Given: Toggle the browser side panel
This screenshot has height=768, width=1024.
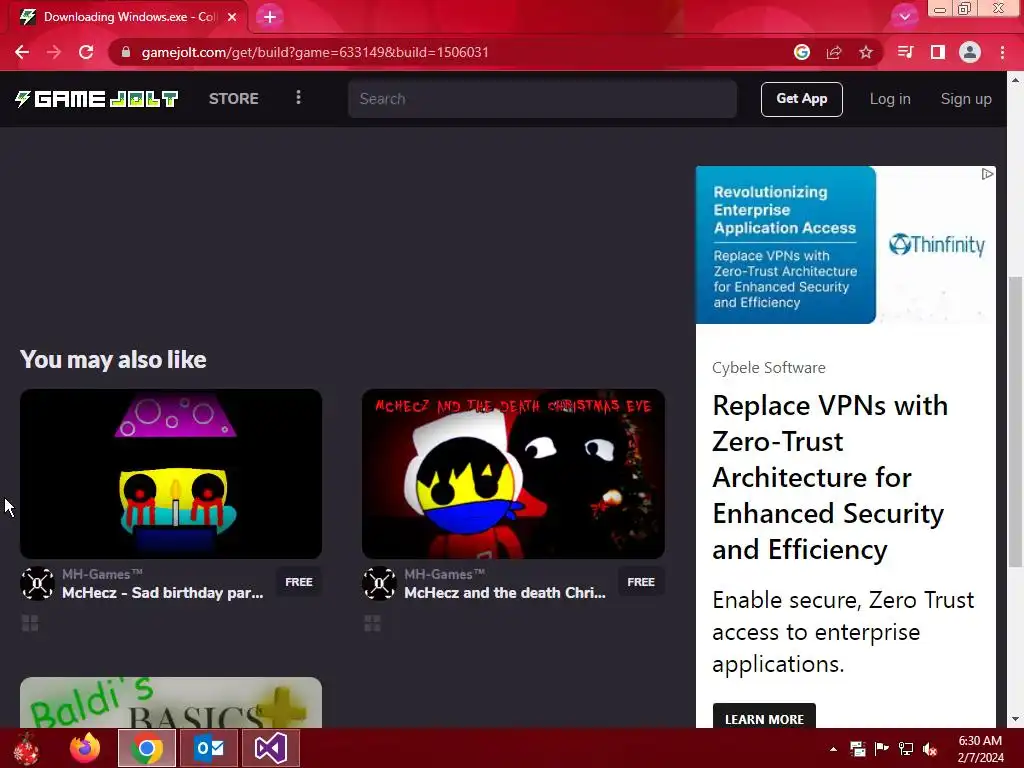Looking at the screenshot, I should click(938, 52).
